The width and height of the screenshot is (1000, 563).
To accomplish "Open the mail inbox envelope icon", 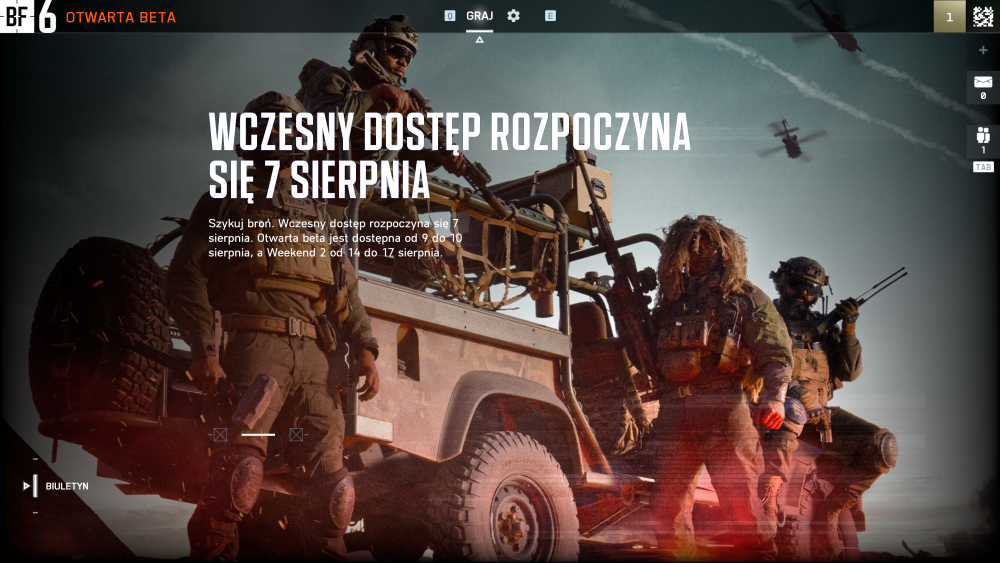I will click(983, 82).
